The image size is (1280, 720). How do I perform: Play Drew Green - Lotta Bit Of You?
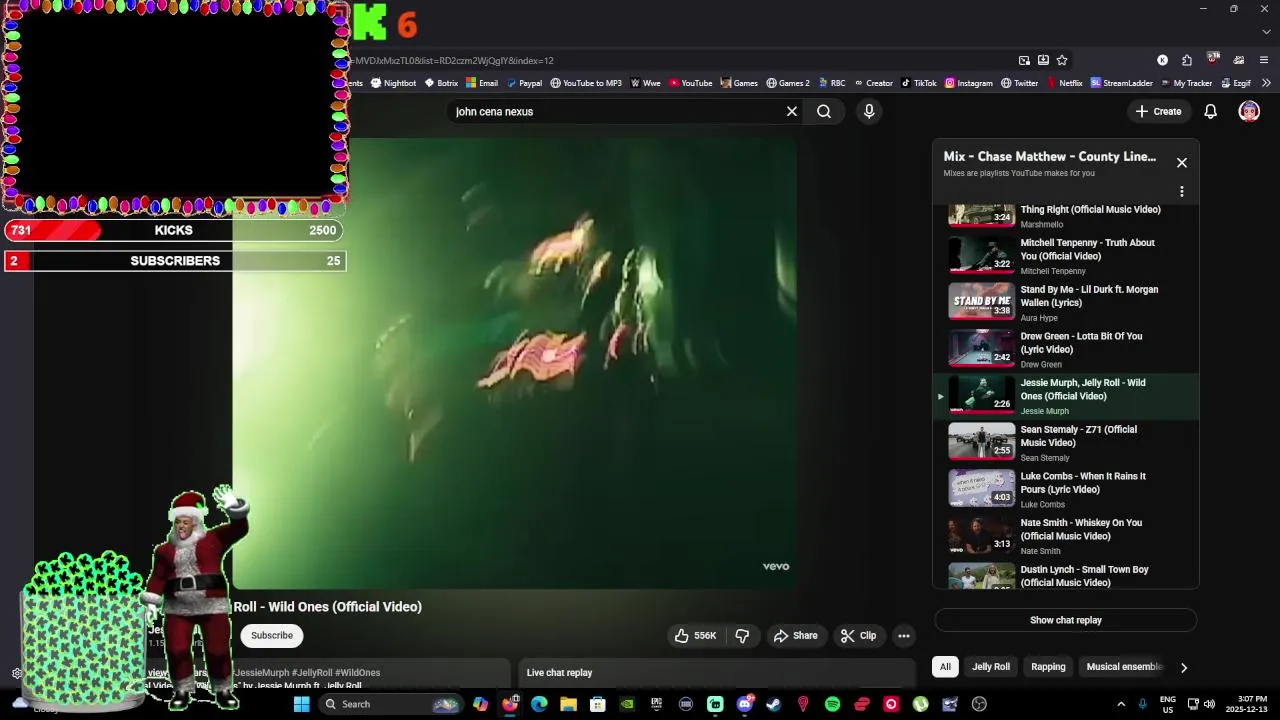coord(1066,350)
